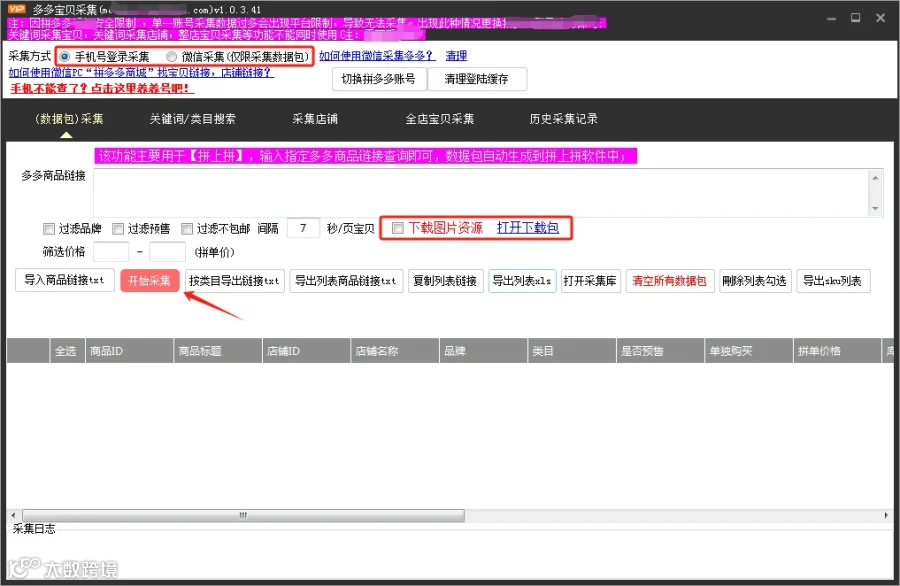The image size is (900, 586).
Task: Click 是否预售 column header
Action: [x=660, y=351]
